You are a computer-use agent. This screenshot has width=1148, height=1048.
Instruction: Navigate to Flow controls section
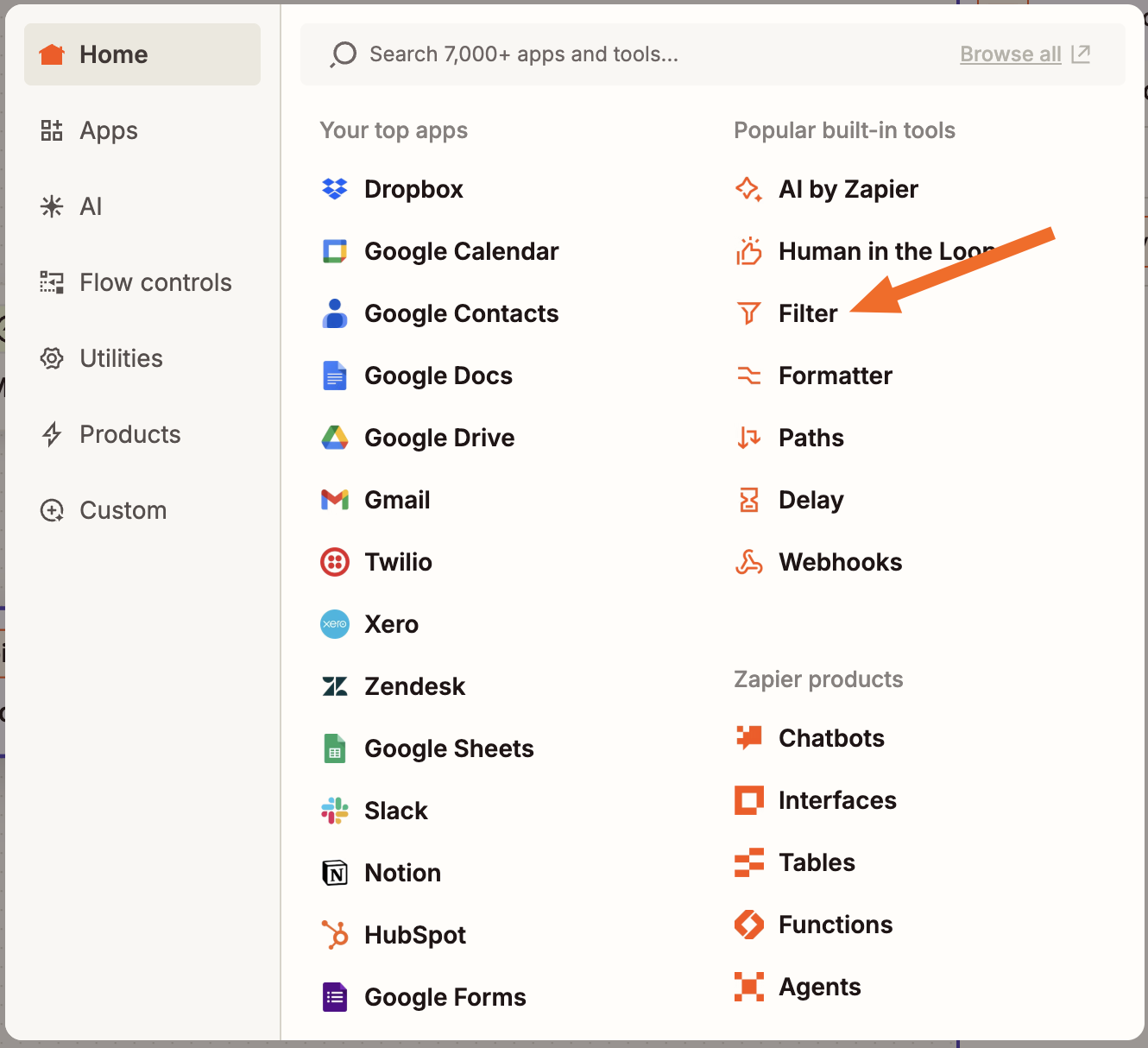(155, 281)
